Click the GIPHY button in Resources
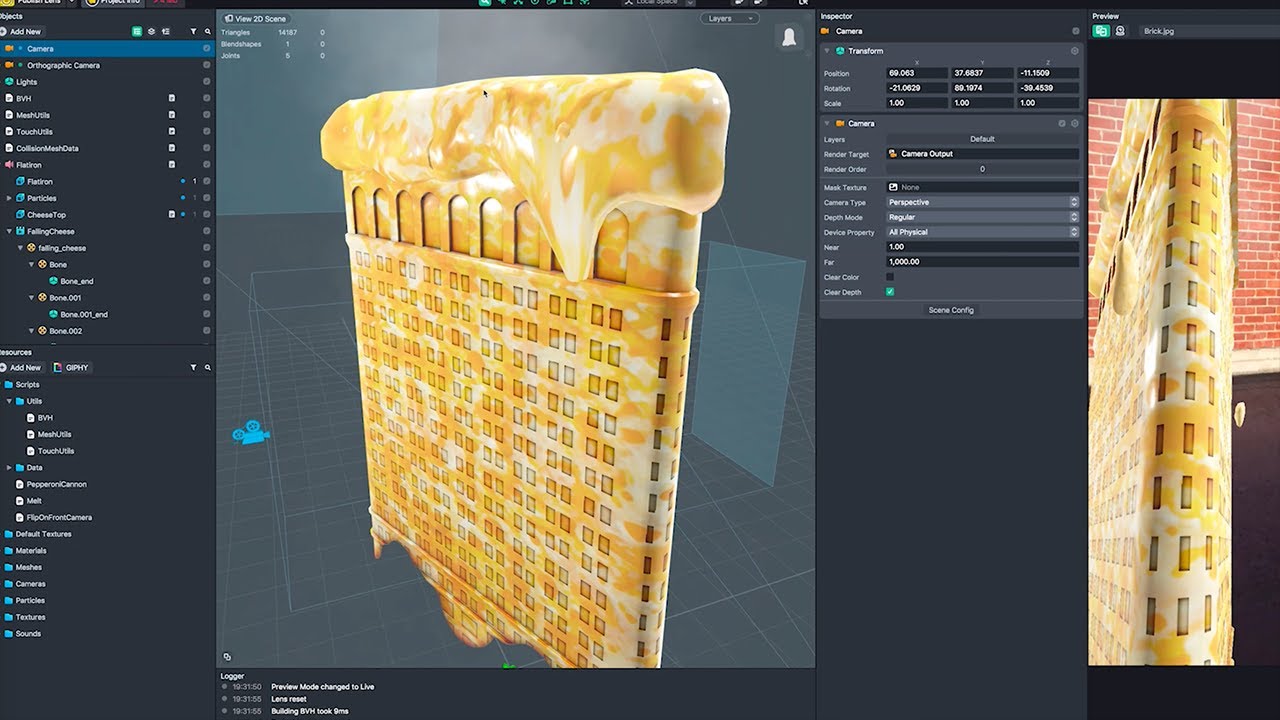Viewport: 1280px width, 720px height. click(x=72, y=368)
